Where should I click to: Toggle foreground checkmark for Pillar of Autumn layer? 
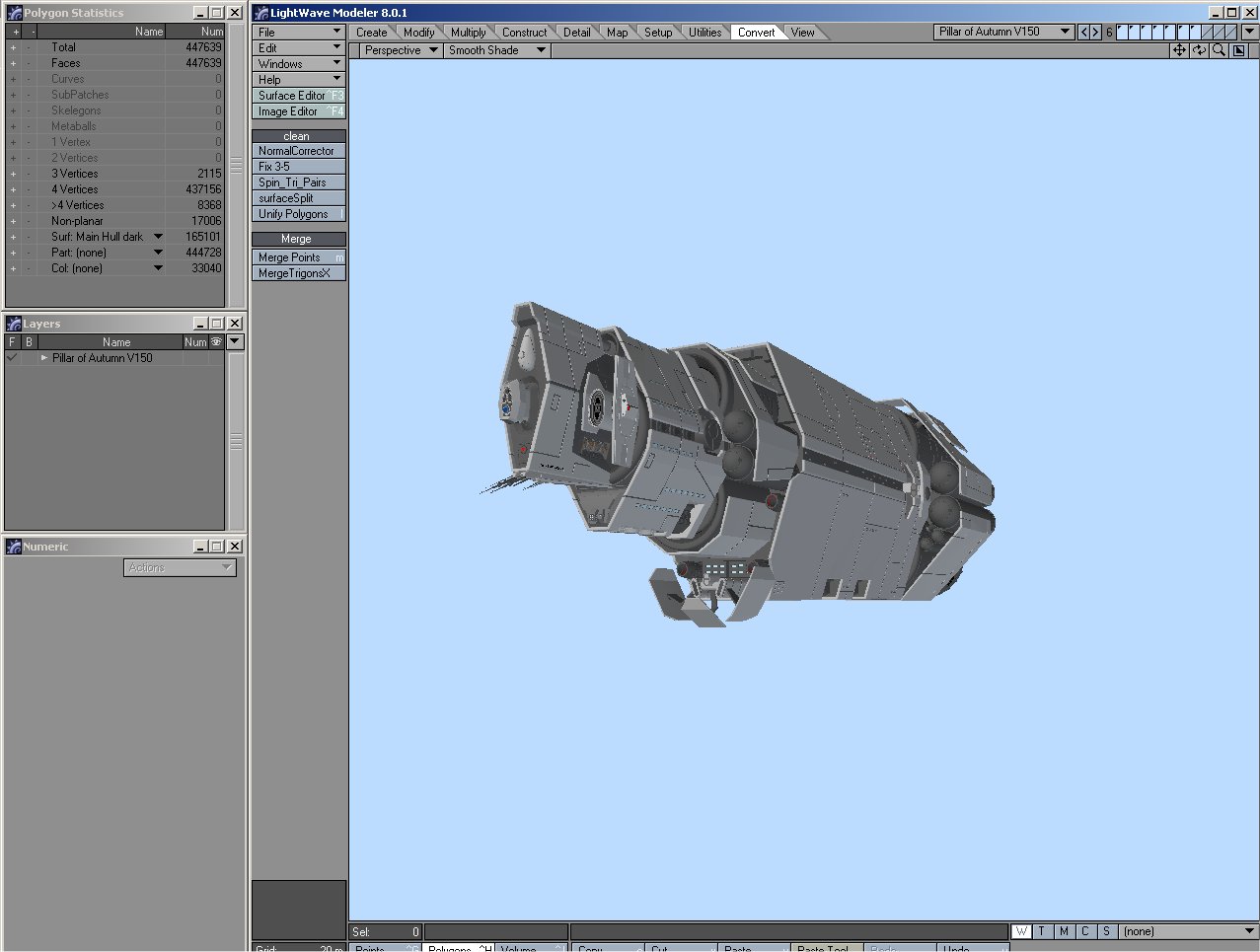pyautogui.click(x=12, y=358)
